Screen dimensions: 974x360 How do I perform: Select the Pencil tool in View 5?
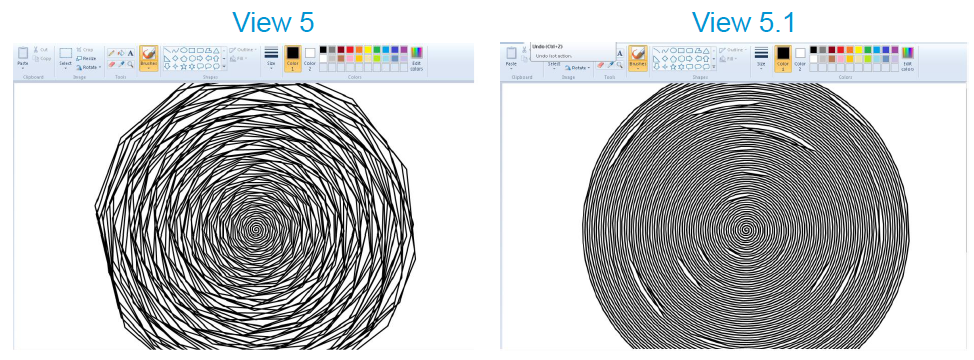tap(112, 53)
